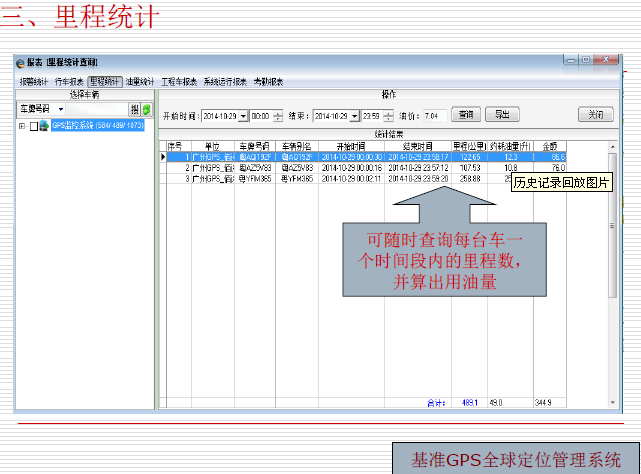The width and height of the screenshot is (641, 474).
Task: Switch to the 报警统计 tab
Action: 34,81
